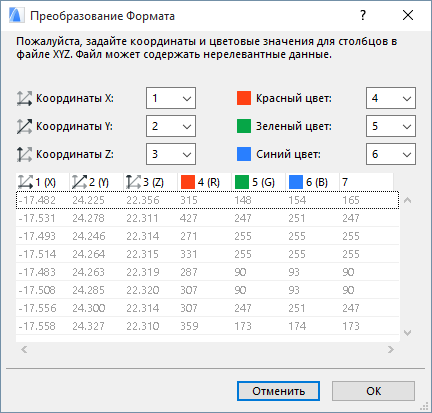Image resolution: width=432 pixels, height=413 pixels.
Task: Click the cell with value 271
Action: 189,236
